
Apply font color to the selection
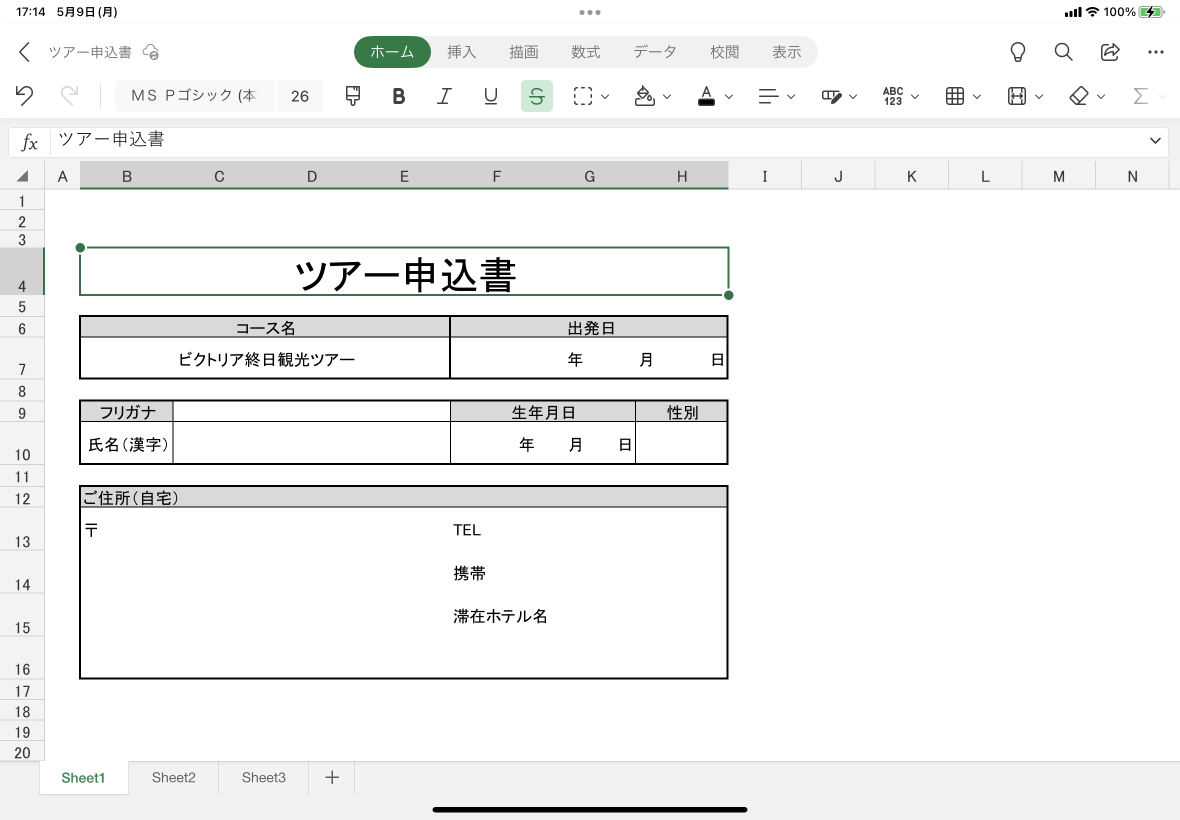click(708, 96)
